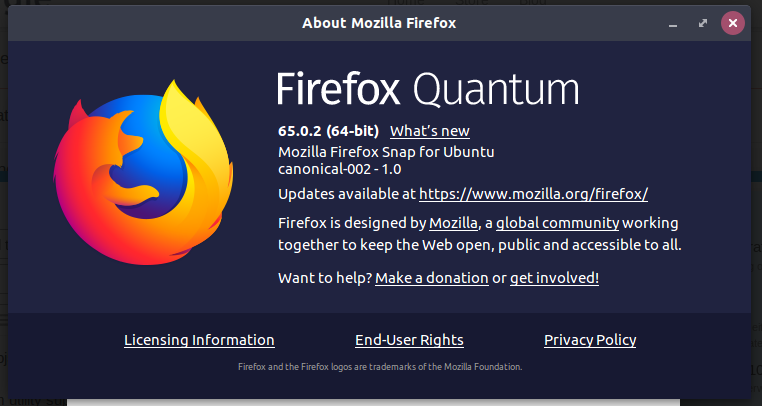The width and height of the screenshot is (762, 406).
Task: Click the Want to help? text
Action: (325, 278)
